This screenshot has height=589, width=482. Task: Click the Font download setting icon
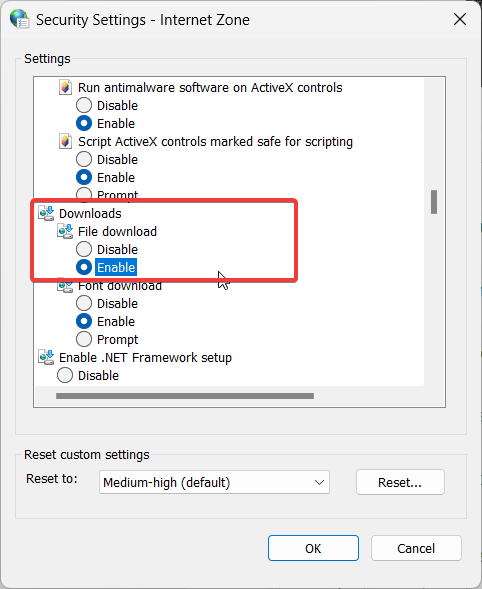tap(65, 287)
